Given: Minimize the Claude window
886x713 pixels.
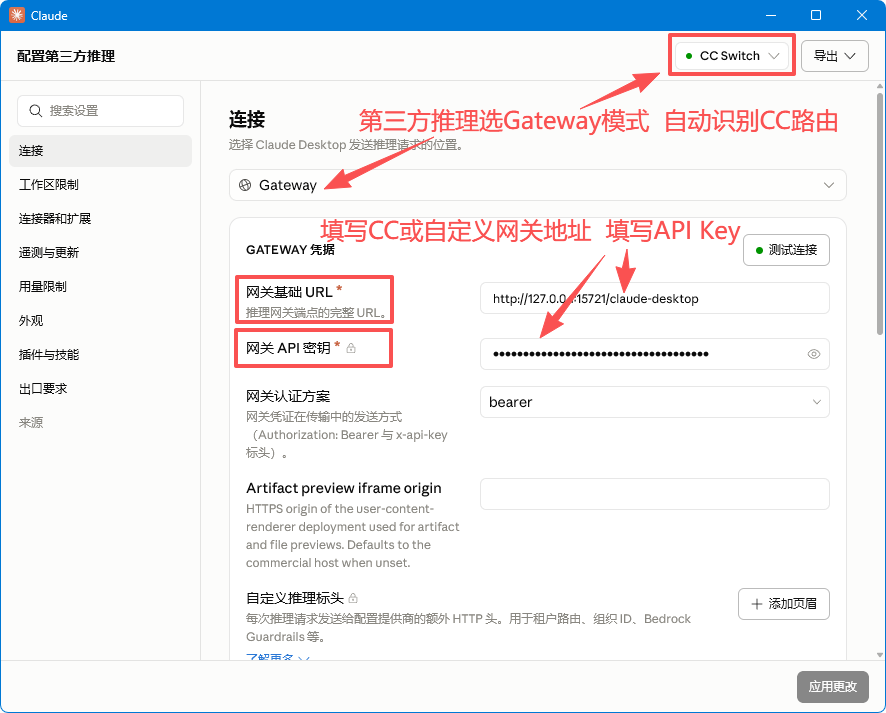Looking at the screenshot, I should pos(771,15).
